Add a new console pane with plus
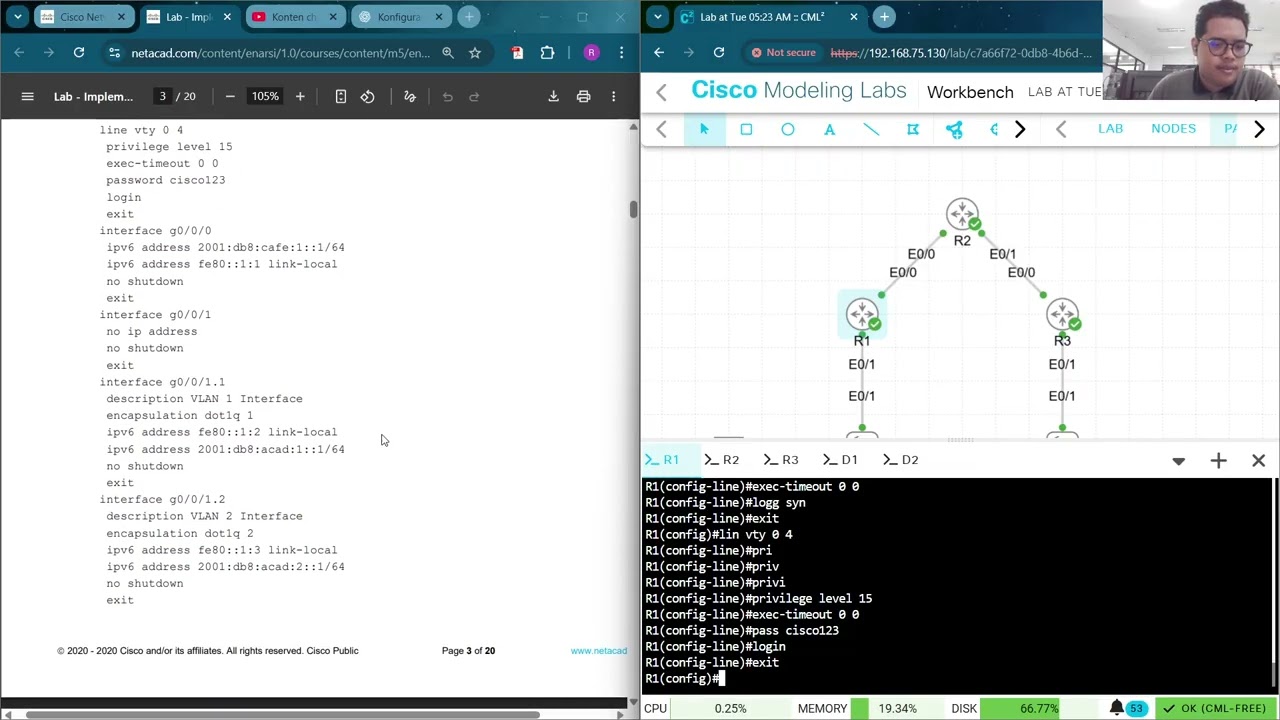Image resolution: width=1280 pixels, height=720 pixels. [x=1218, y=460]
